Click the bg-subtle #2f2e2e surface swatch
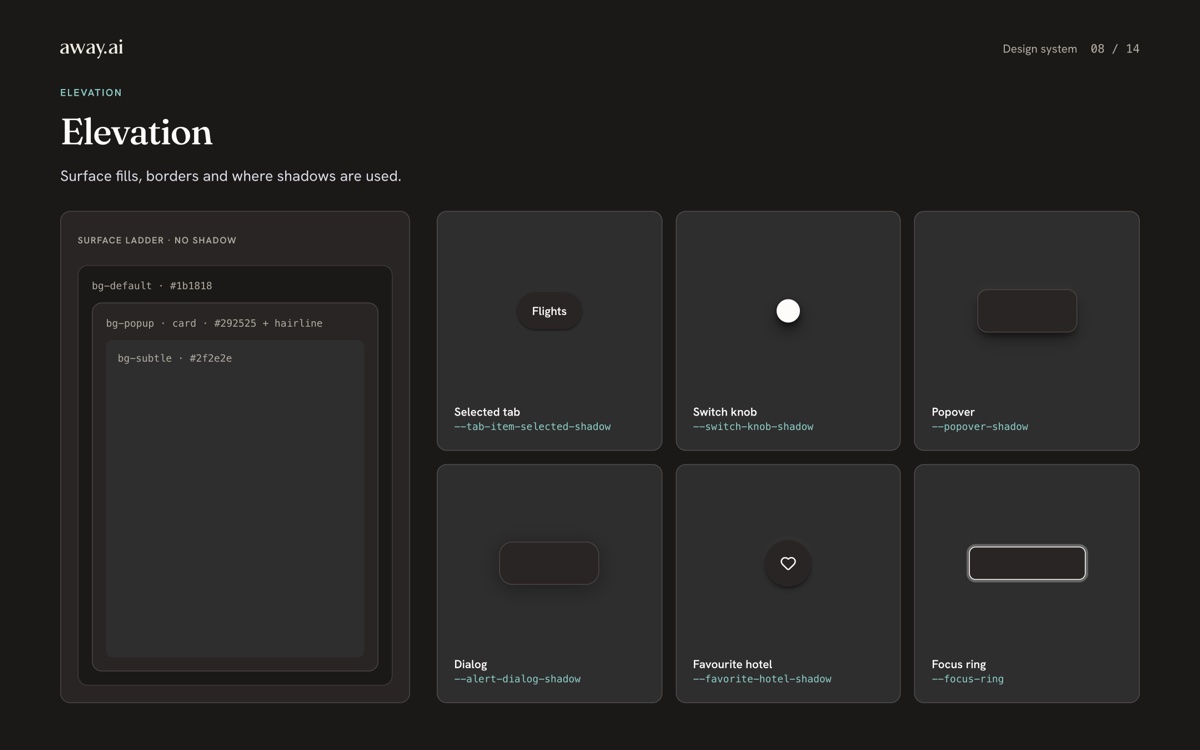1200x750 pixels. point(235,498)
